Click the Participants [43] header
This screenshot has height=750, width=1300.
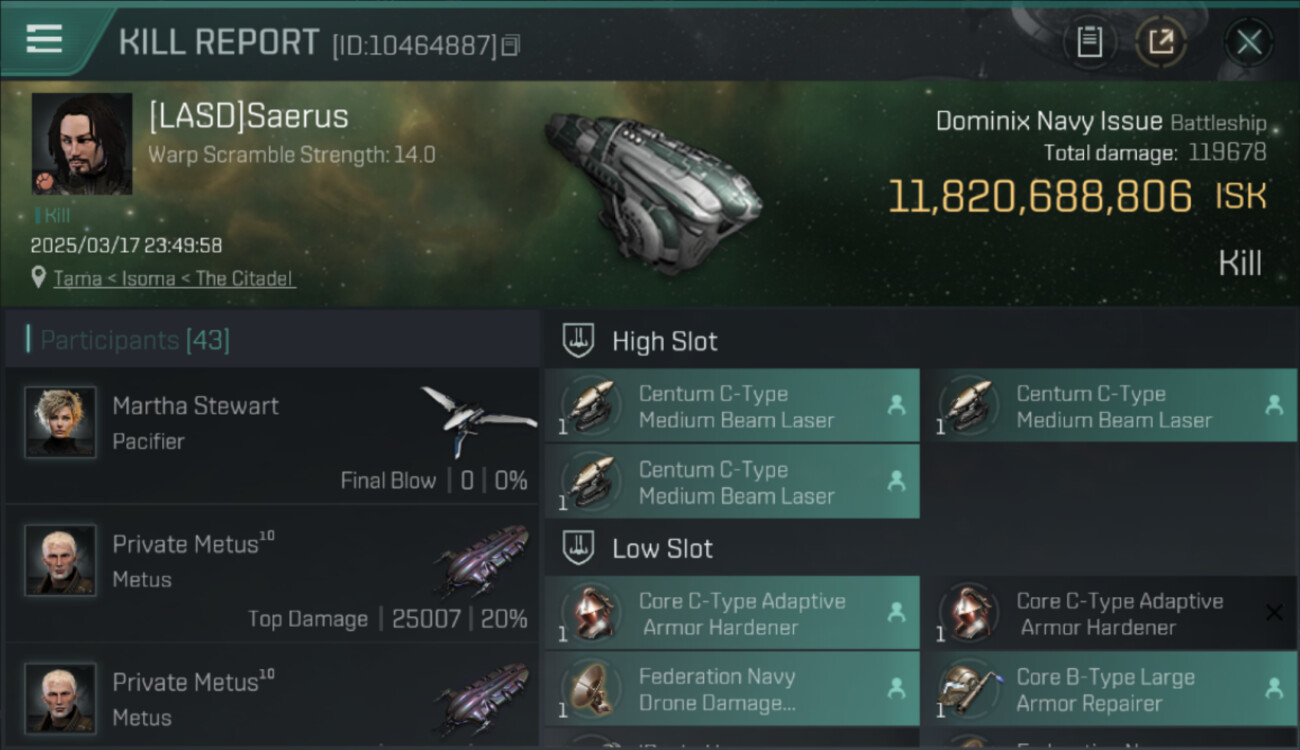point(135,340)
